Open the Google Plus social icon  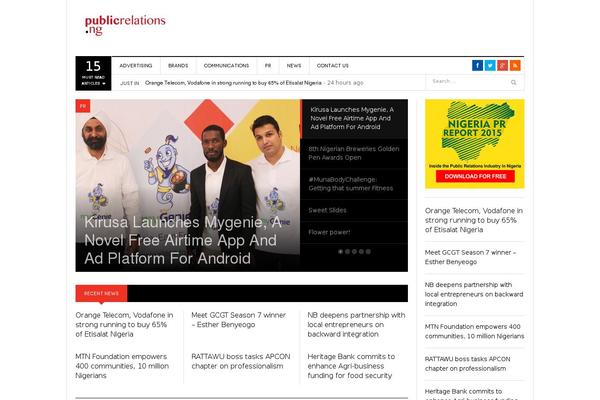pyautogui.click(x=502, y=65)
